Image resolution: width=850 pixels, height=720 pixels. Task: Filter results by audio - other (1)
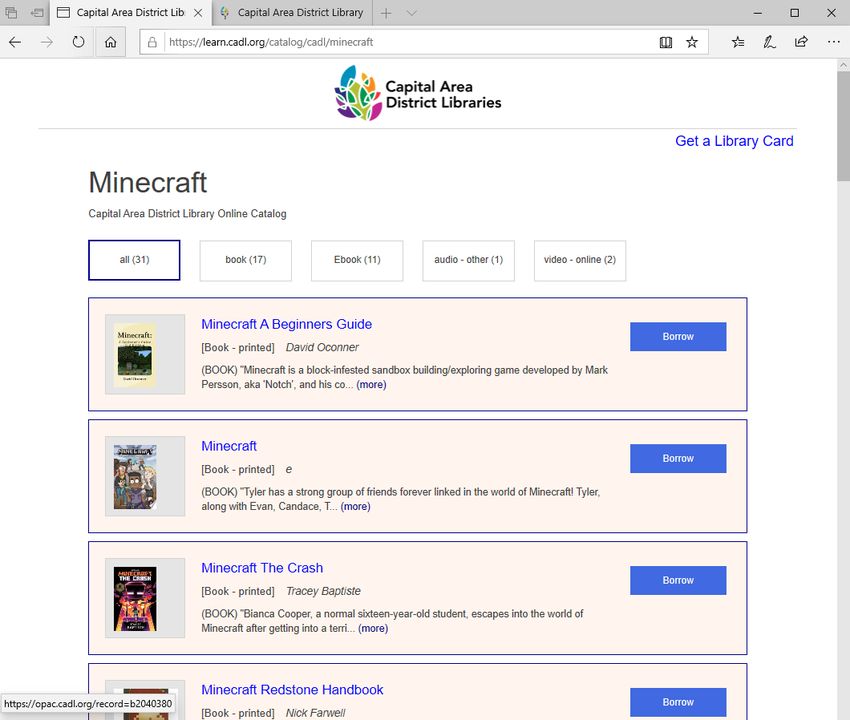point(468,260)
